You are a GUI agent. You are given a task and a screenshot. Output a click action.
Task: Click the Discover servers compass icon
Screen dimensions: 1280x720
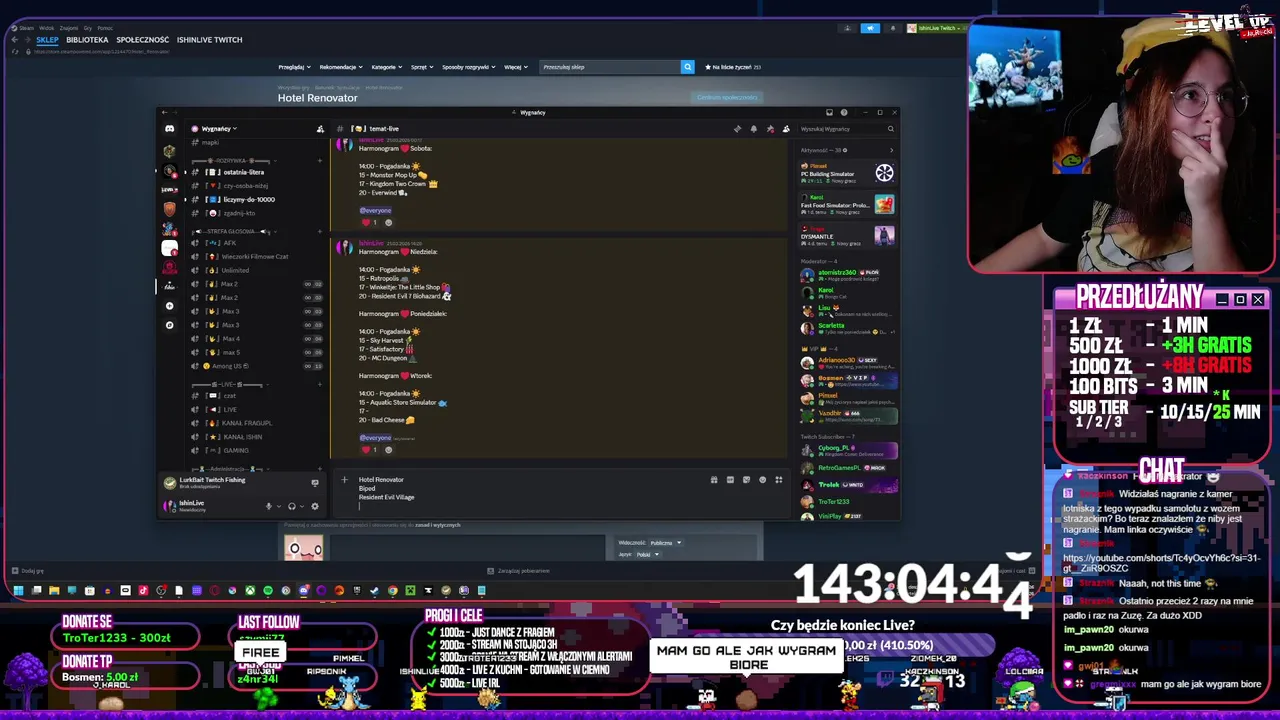coord(169,325)
